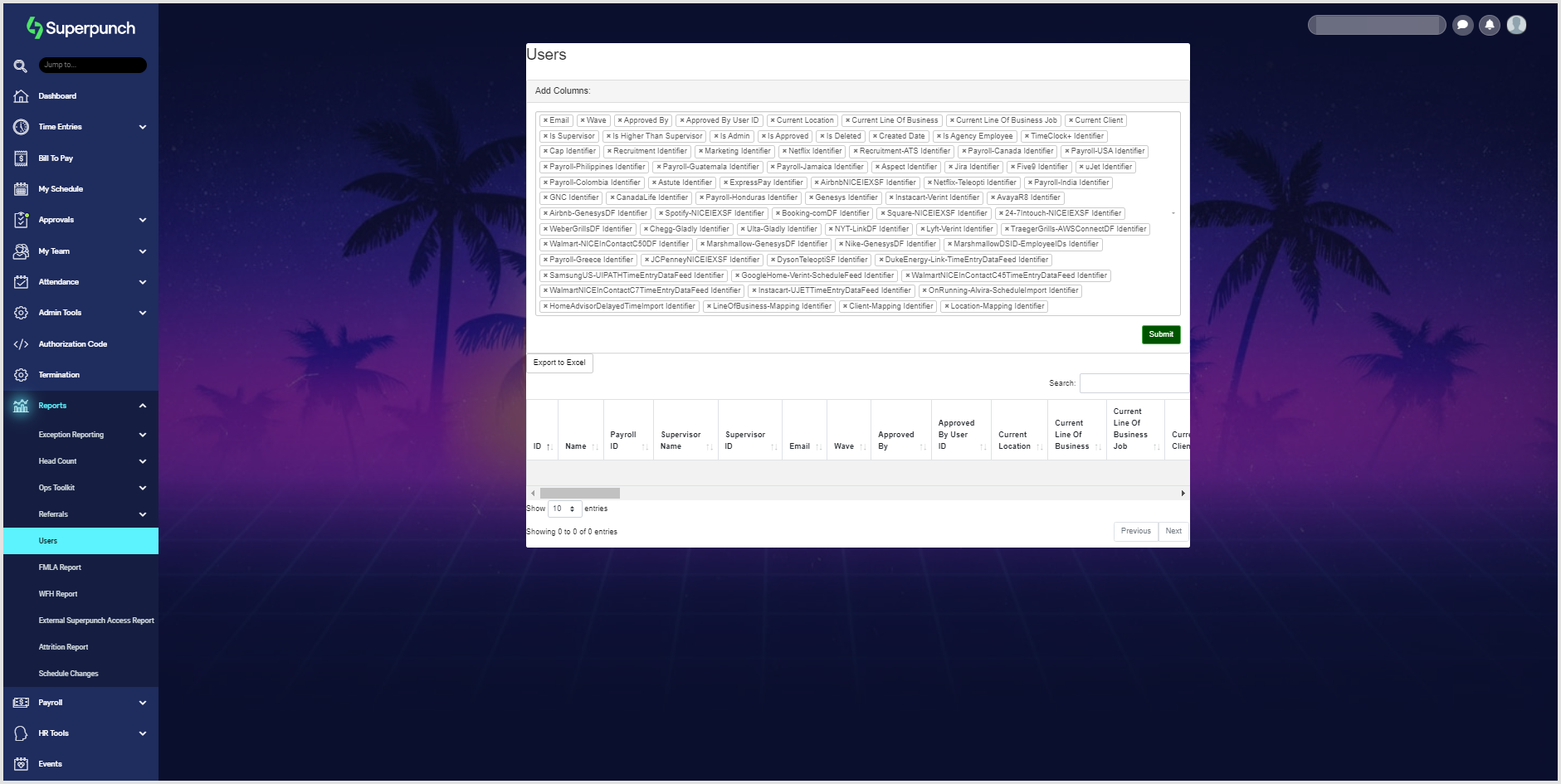
Task: Open the user profile avatar
Action: click(1516, 26)
